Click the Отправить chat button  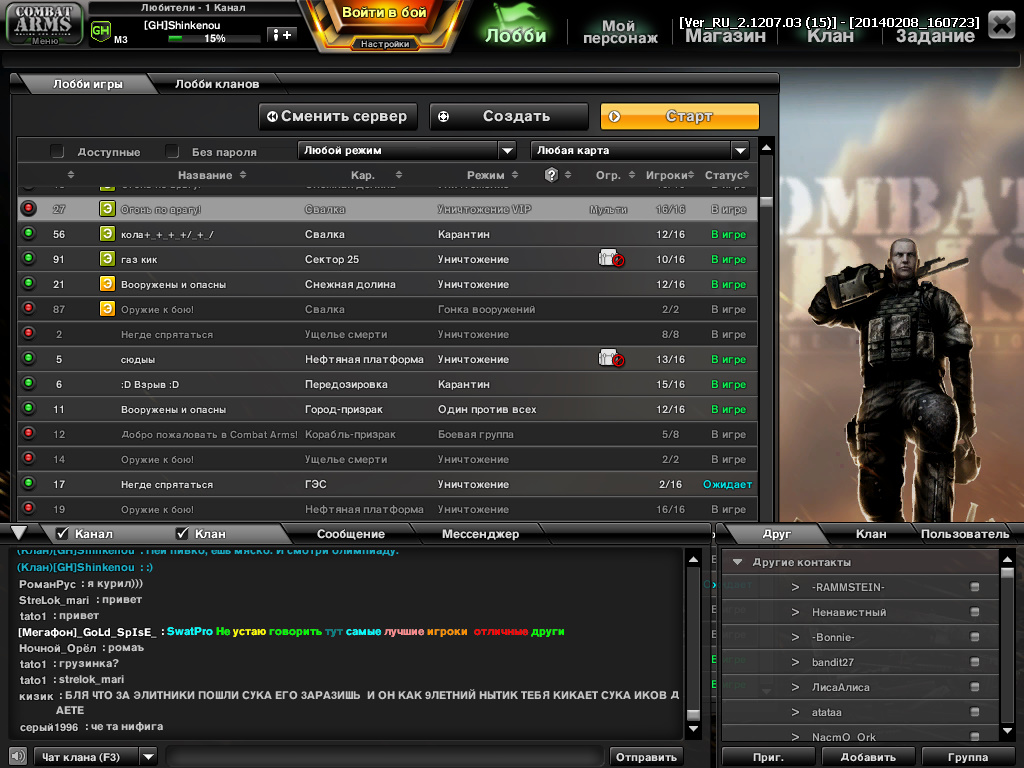pyautogui.click(x=646, y=757)
